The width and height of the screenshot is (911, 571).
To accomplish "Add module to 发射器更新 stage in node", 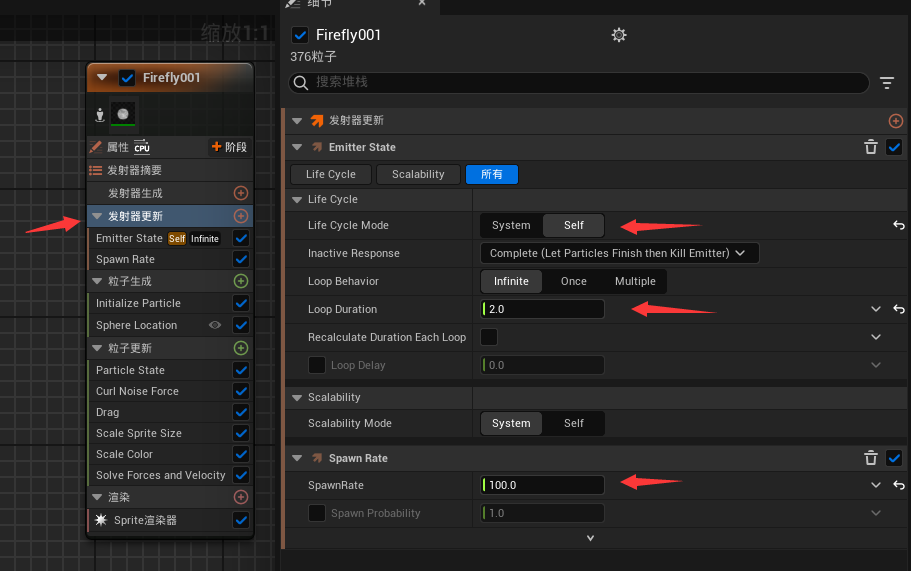I will pyautogui.click(x=241, y=216).
